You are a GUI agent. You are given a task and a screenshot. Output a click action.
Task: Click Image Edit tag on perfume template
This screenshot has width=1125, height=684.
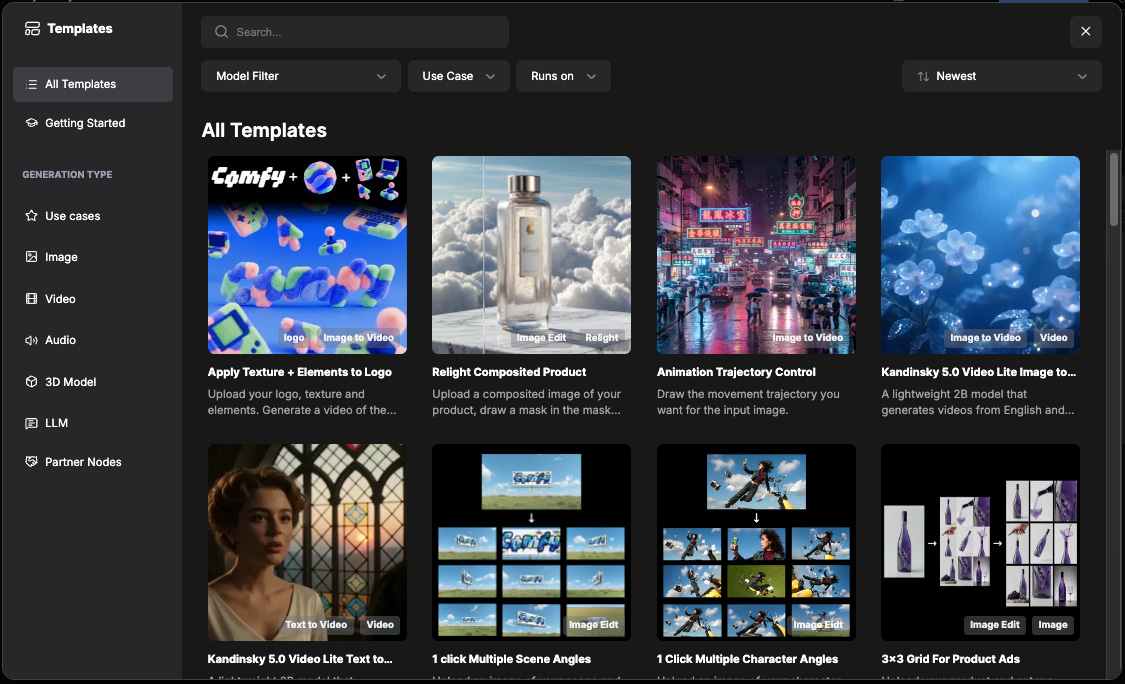click(541, 337)
